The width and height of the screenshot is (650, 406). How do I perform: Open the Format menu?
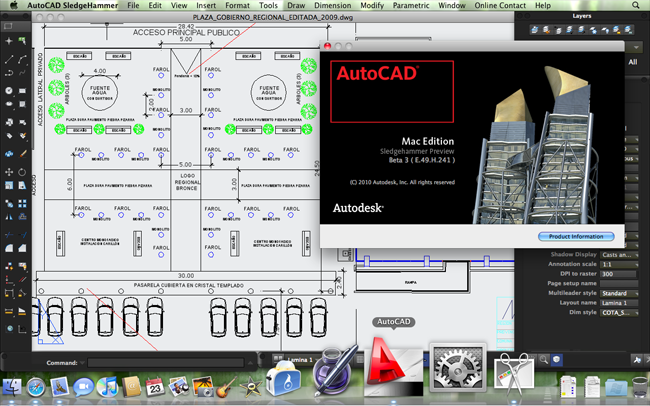point(237,5)
